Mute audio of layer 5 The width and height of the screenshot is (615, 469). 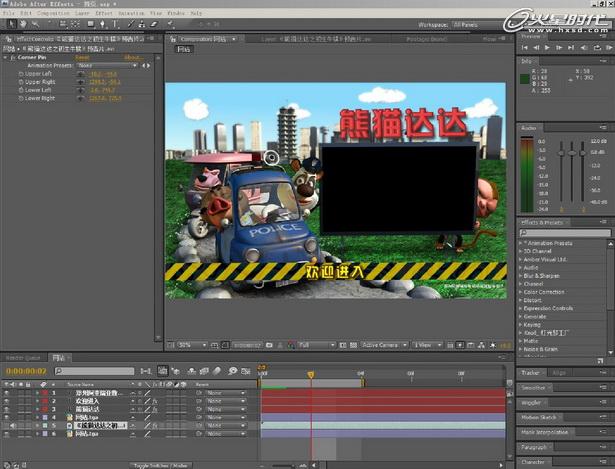tap(13, 425)
